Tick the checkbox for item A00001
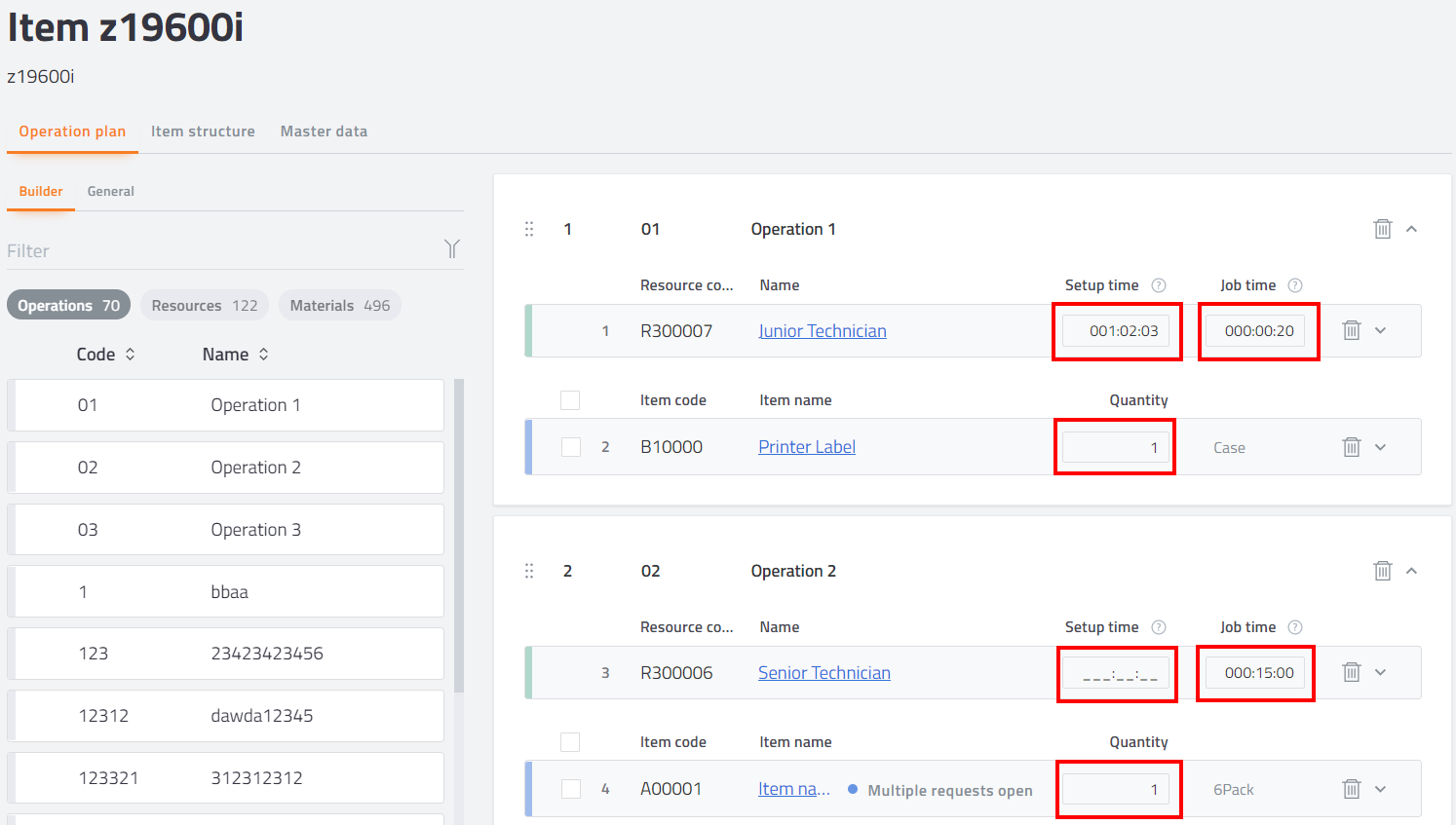 (571, 789)
